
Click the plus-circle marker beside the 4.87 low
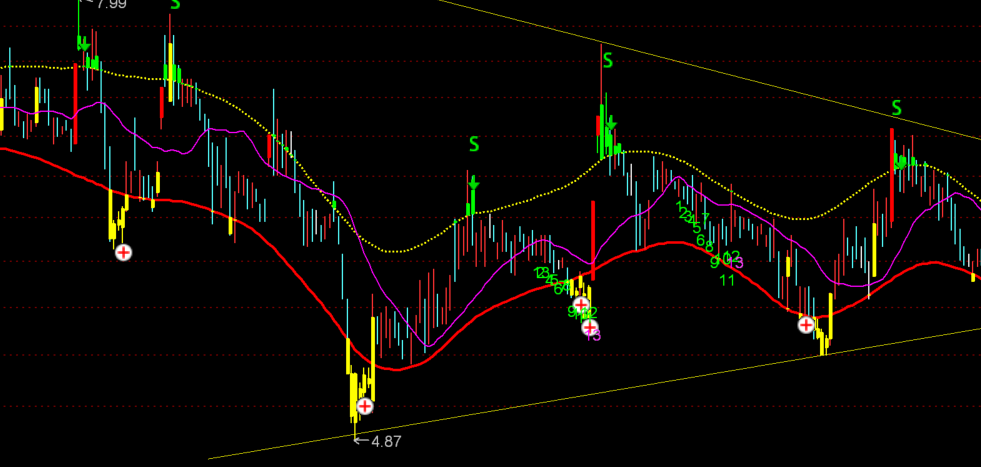[x=365, y=406]
